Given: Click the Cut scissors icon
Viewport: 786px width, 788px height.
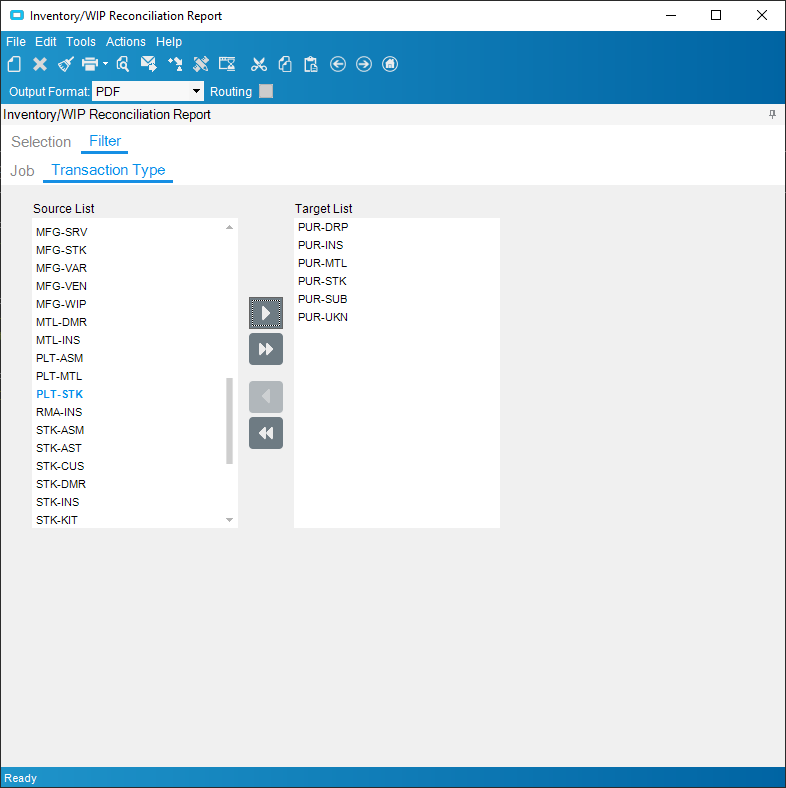Looking at the screenshot, I should click(259, 64).
